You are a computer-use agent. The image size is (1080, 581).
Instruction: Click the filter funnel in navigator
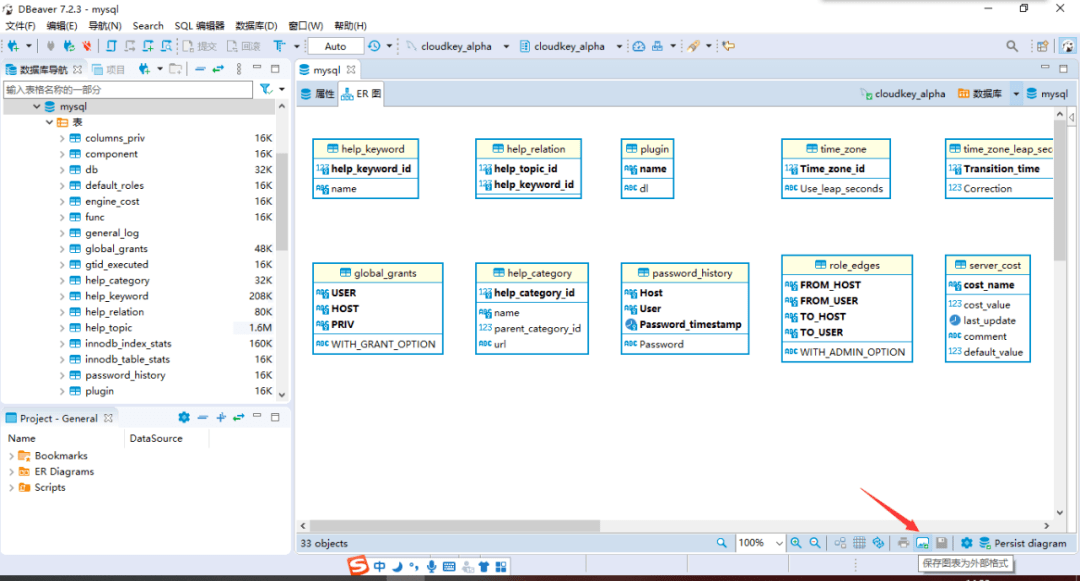tap(266, 89)
